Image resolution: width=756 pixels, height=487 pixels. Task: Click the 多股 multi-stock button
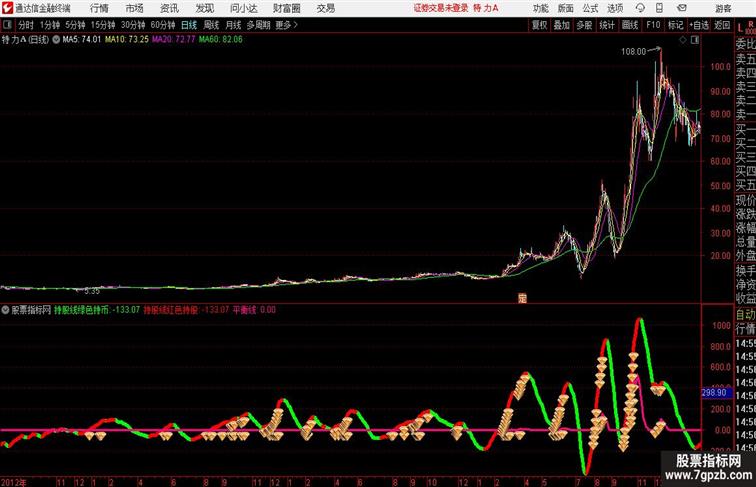(x=584, y=25)
